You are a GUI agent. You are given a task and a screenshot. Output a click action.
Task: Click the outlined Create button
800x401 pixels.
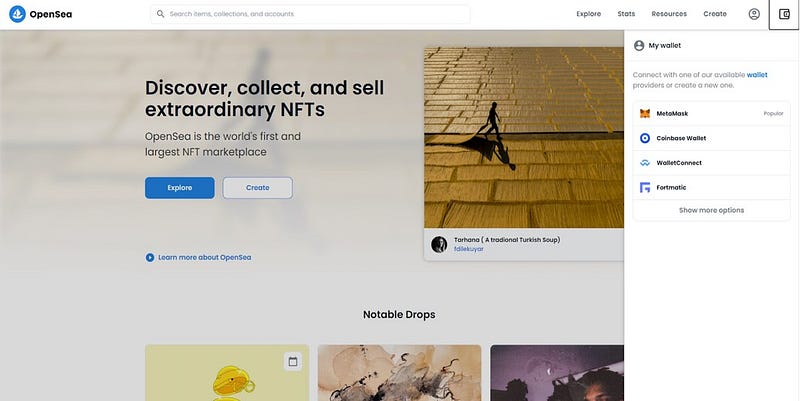pos(258,188)
